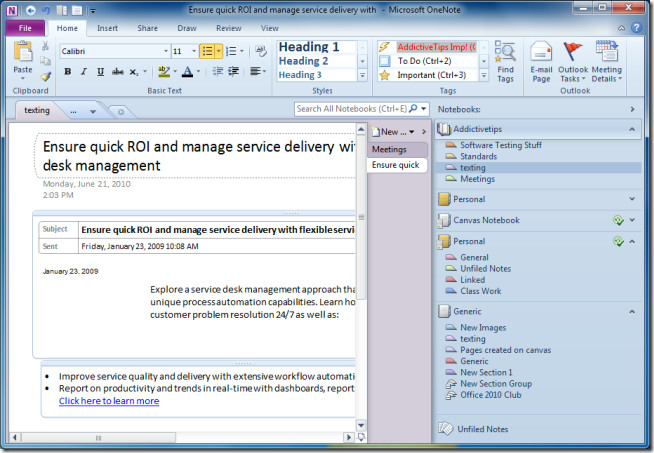Open the Software Testing Stuff section
The height and width of the screenshot is (453, 654).
[501, 145]
